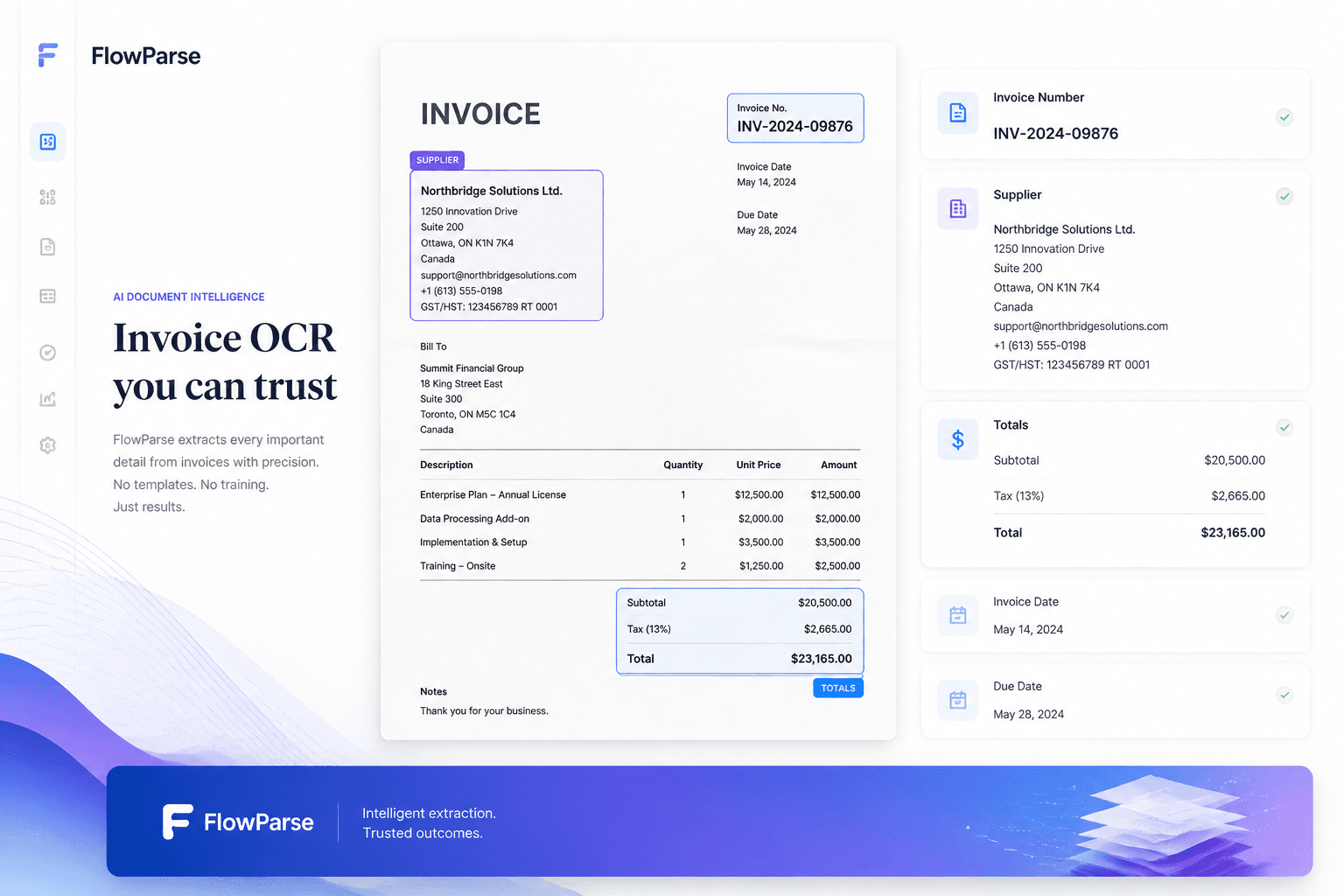The width and height of the screenshot is (1344, 896).
Task: Click Thank you for your business note
Action: (484, 711)
